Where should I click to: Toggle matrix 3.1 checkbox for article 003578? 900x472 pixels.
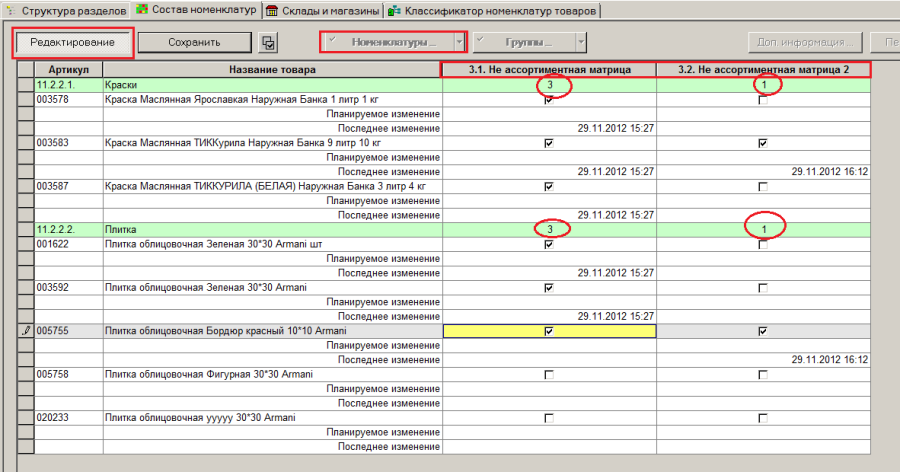click(549, 100)
